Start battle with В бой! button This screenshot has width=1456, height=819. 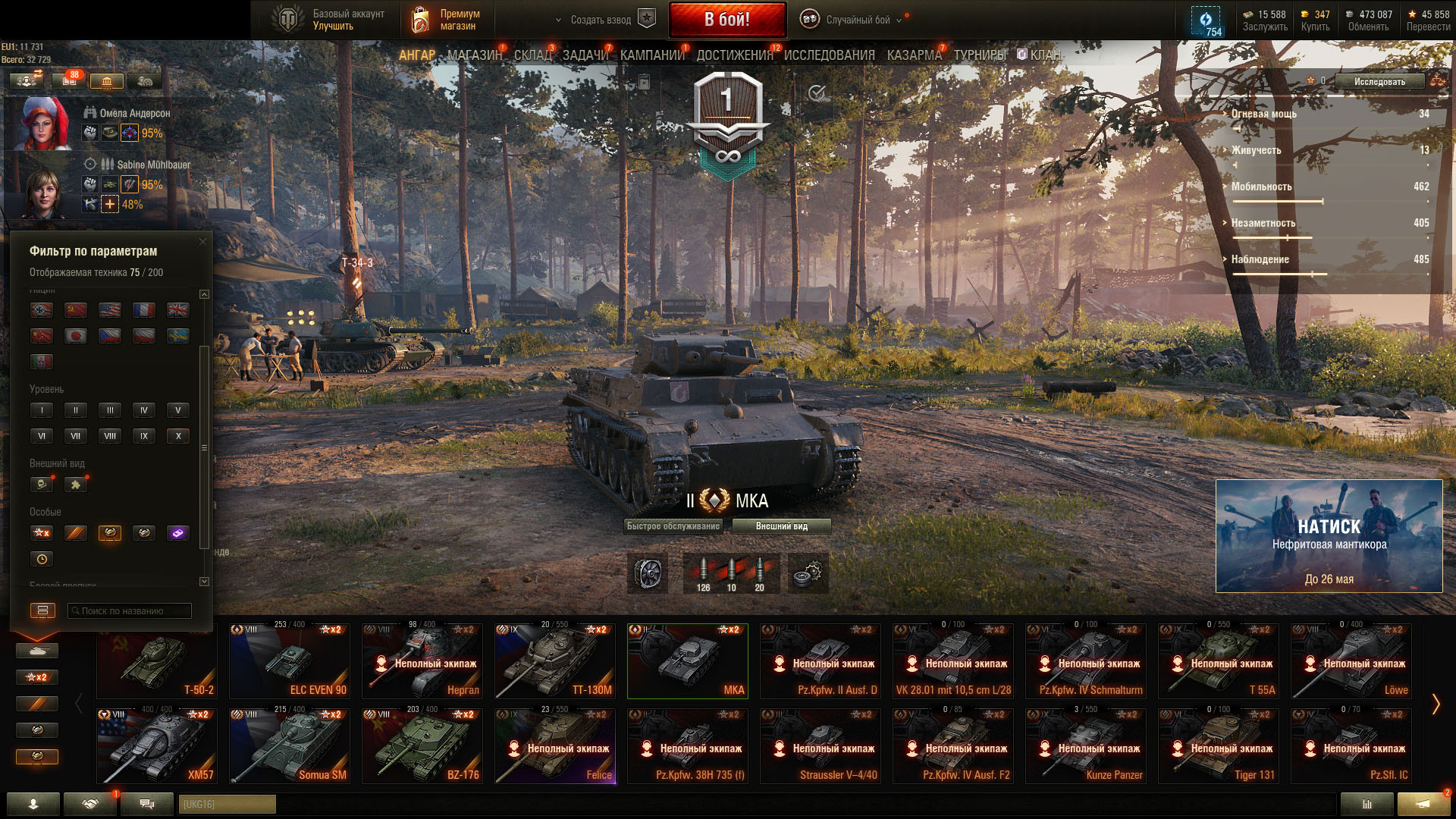tap(727, 20)
